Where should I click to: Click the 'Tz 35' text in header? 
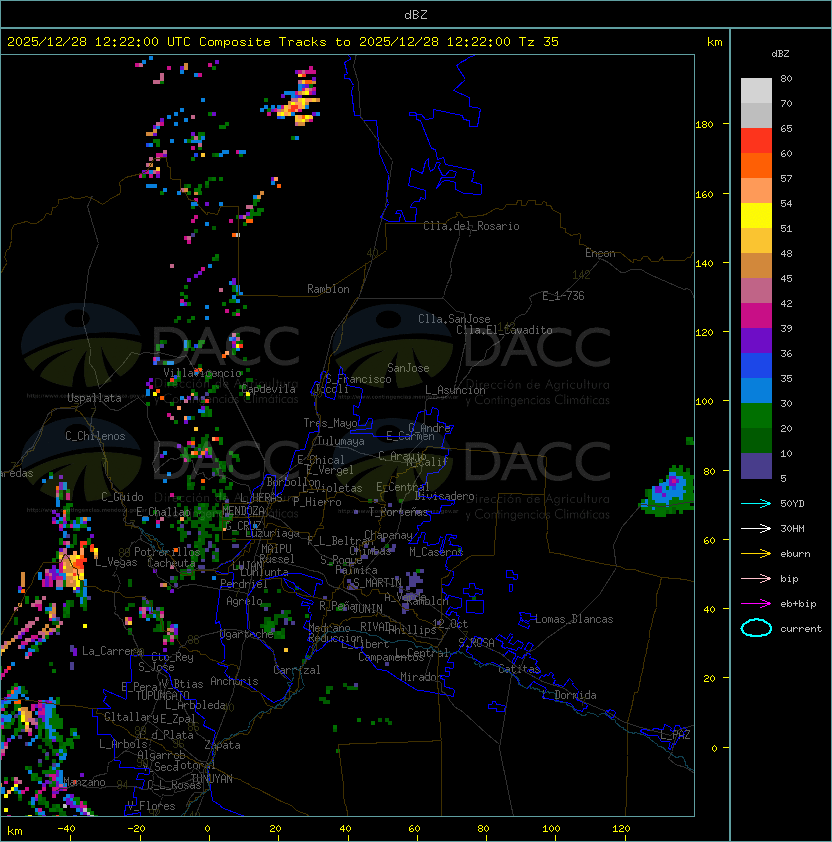pos(539,42)
